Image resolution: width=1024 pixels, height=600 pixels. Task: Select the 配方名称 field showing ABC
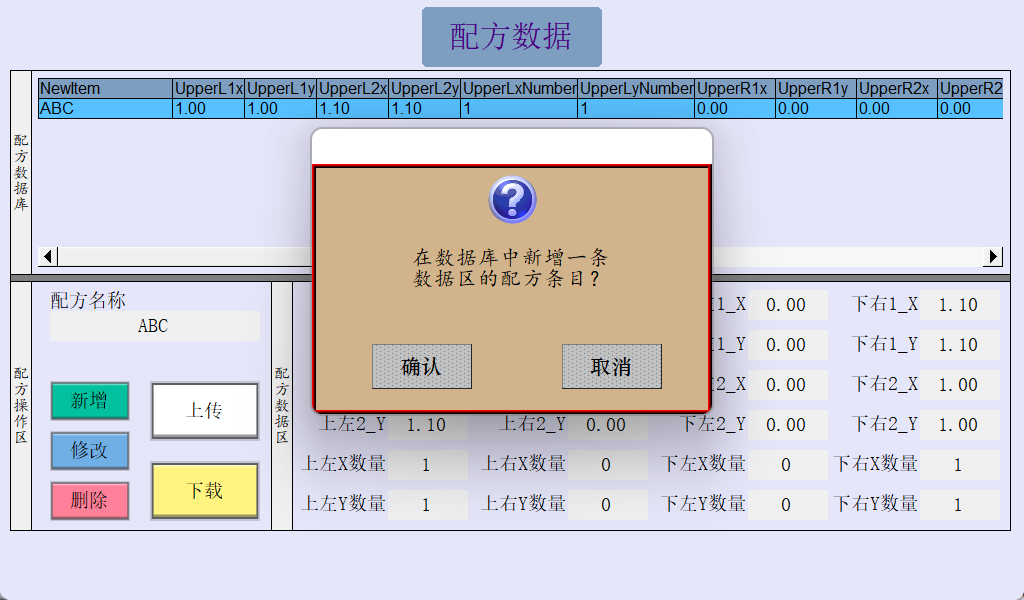click(154, 326)
